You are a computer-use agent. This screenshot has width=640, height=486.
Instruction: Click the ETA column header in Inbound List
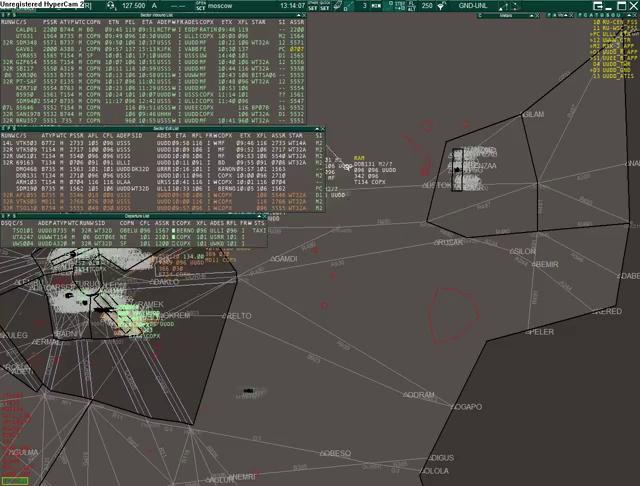(x=147, y=22)
